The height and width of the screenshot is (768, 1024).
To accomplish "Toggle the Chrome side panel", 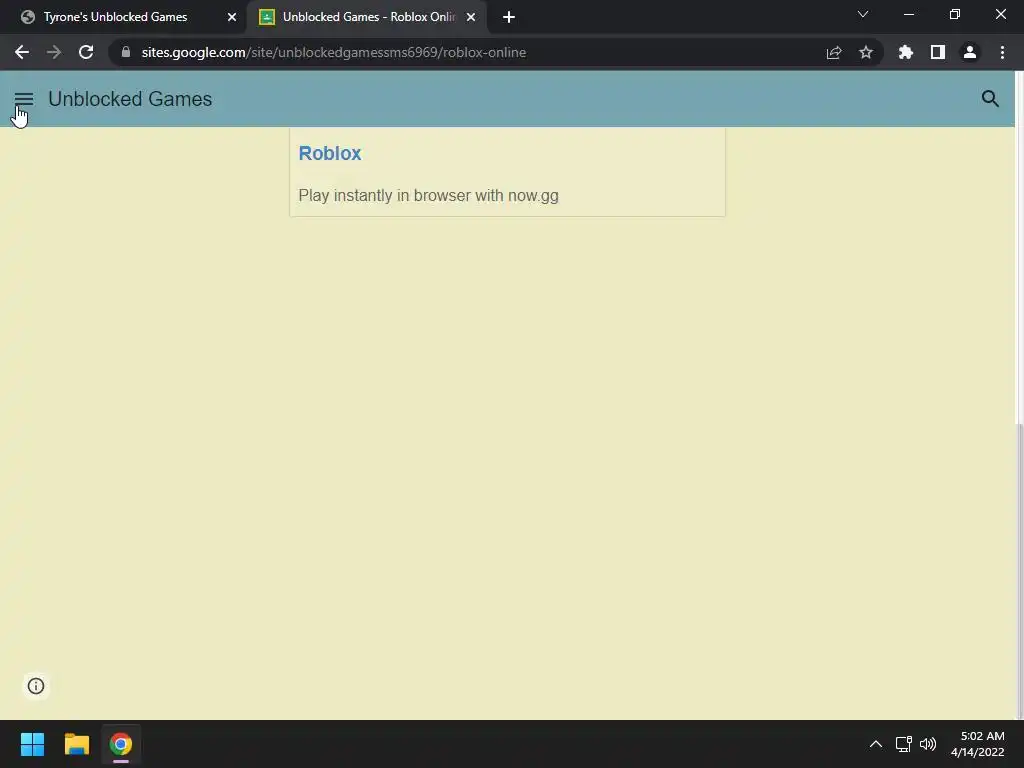I will pyautogui.click(x=938, y=52).
